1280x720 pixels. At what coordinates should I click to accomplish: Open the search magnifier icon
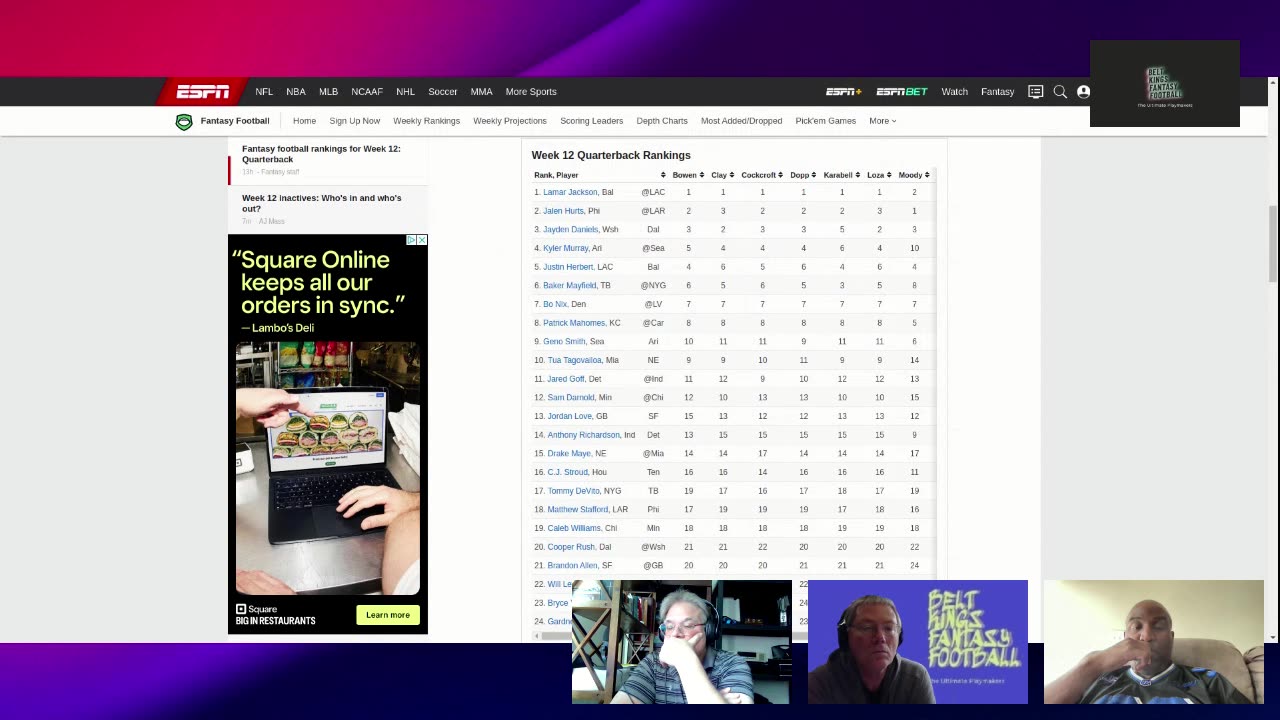[x=1060, y=92]
